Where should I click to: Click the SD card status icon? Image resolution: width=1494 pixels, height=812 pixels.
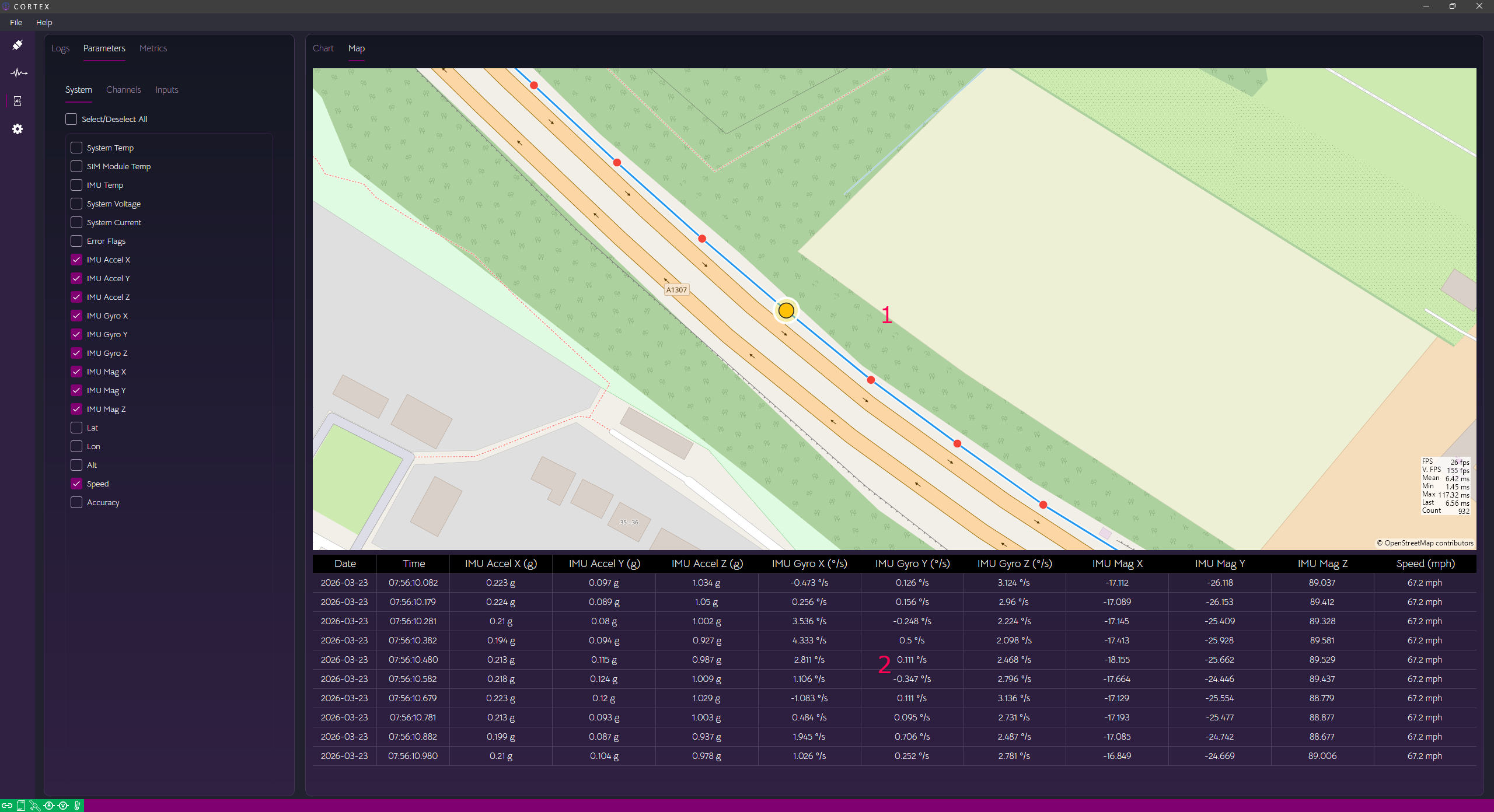point(21,806)
